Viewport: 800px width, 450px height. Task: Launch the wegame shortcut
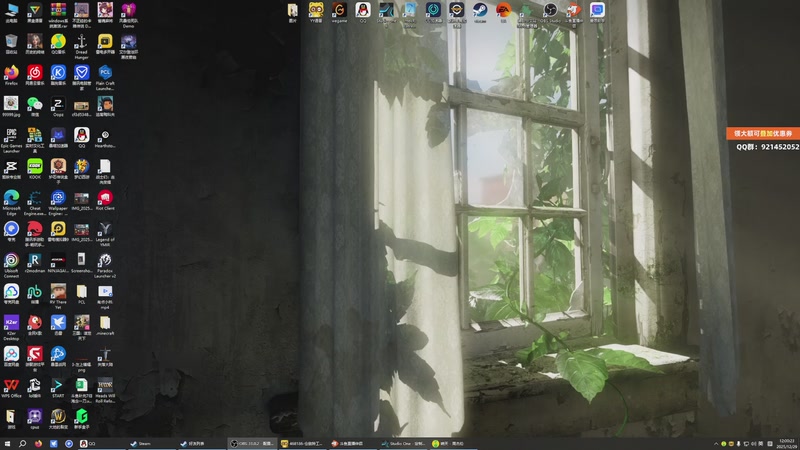[x=339, y=13]
